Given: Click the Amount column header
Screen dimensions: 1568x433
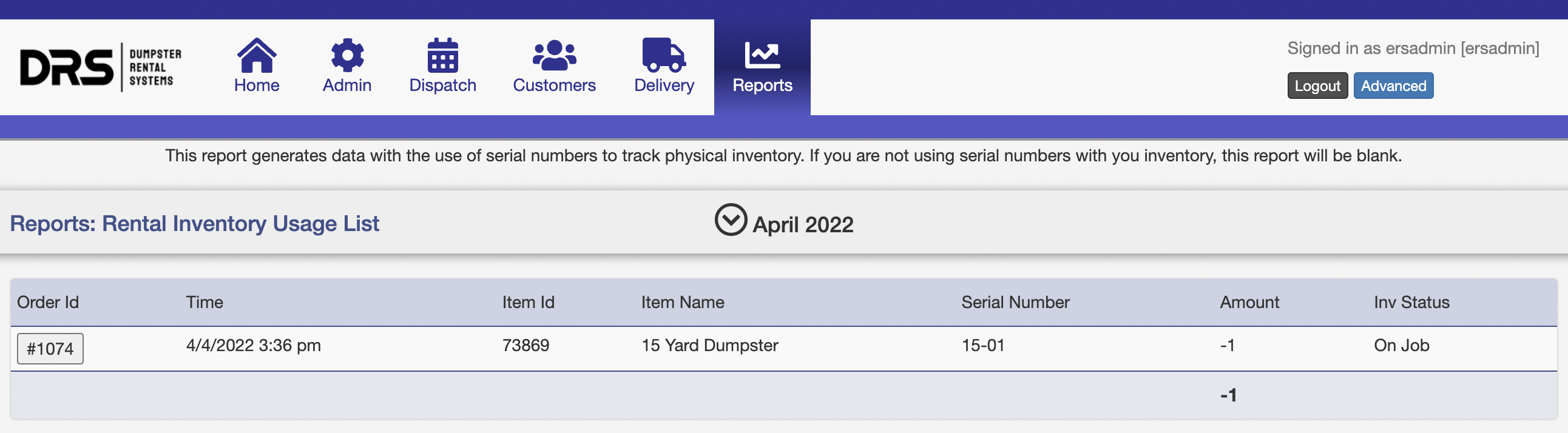Looking at the screenshot, I should (x=1249, y=302).
